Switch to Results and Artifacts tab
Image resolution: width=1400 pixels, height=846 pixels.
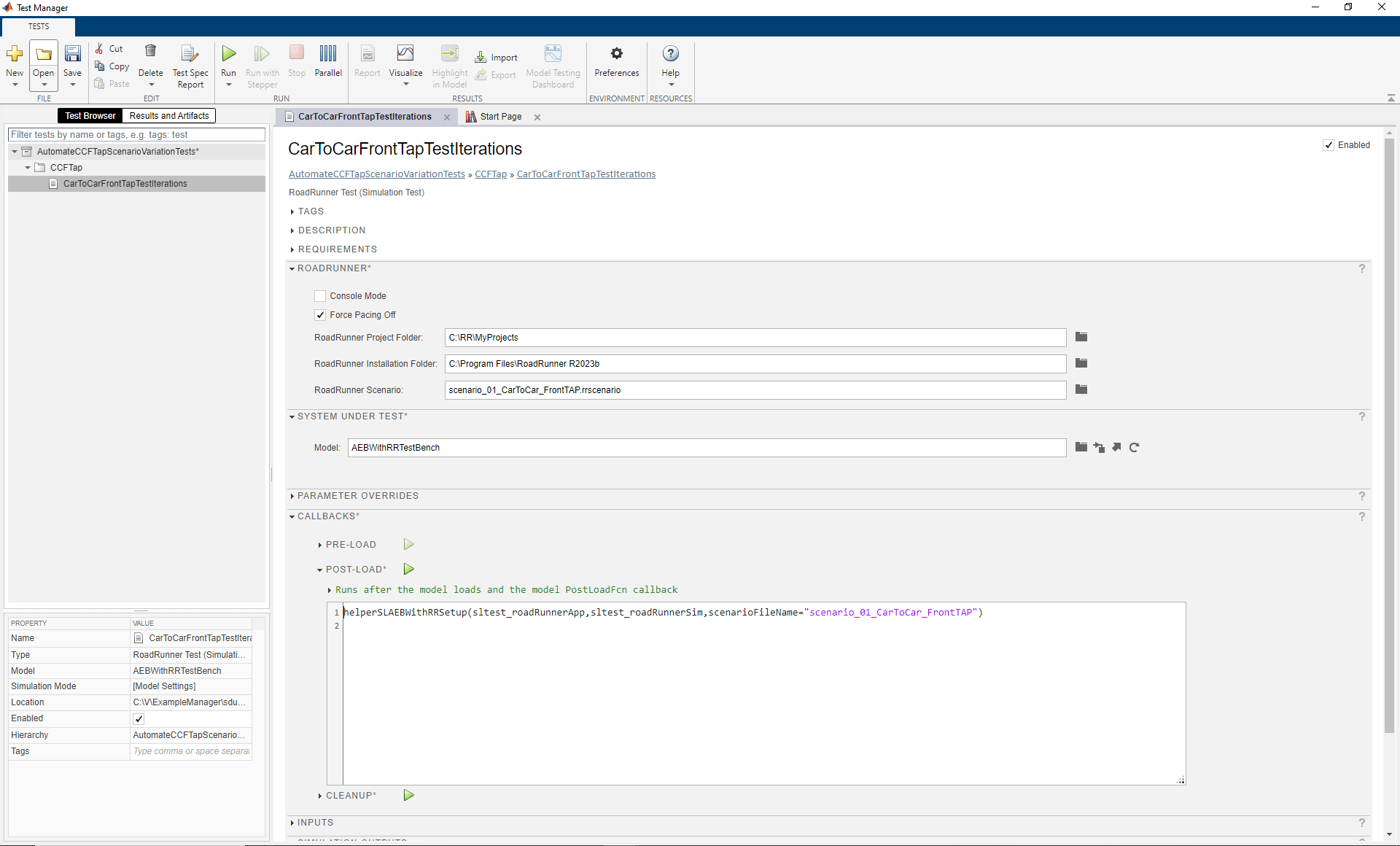click(169, 116)
